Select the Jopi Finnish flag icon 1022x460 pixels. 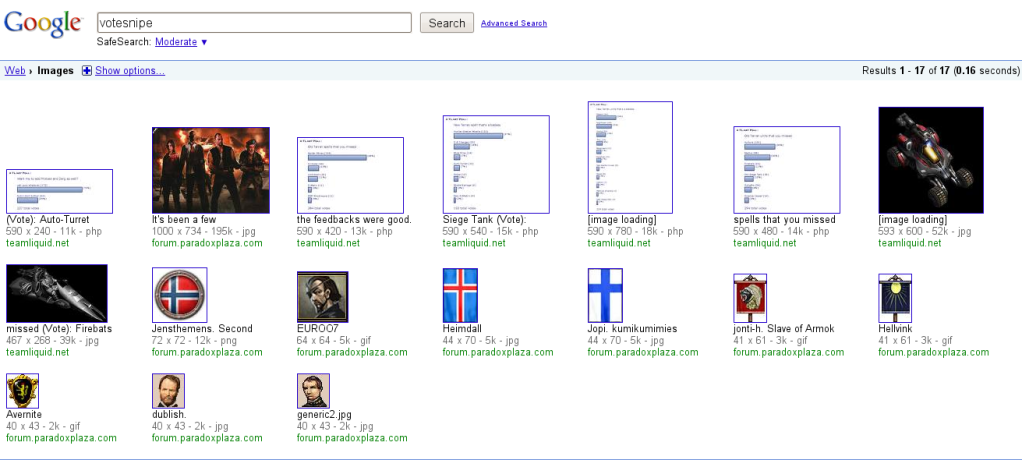click(604, 295)
